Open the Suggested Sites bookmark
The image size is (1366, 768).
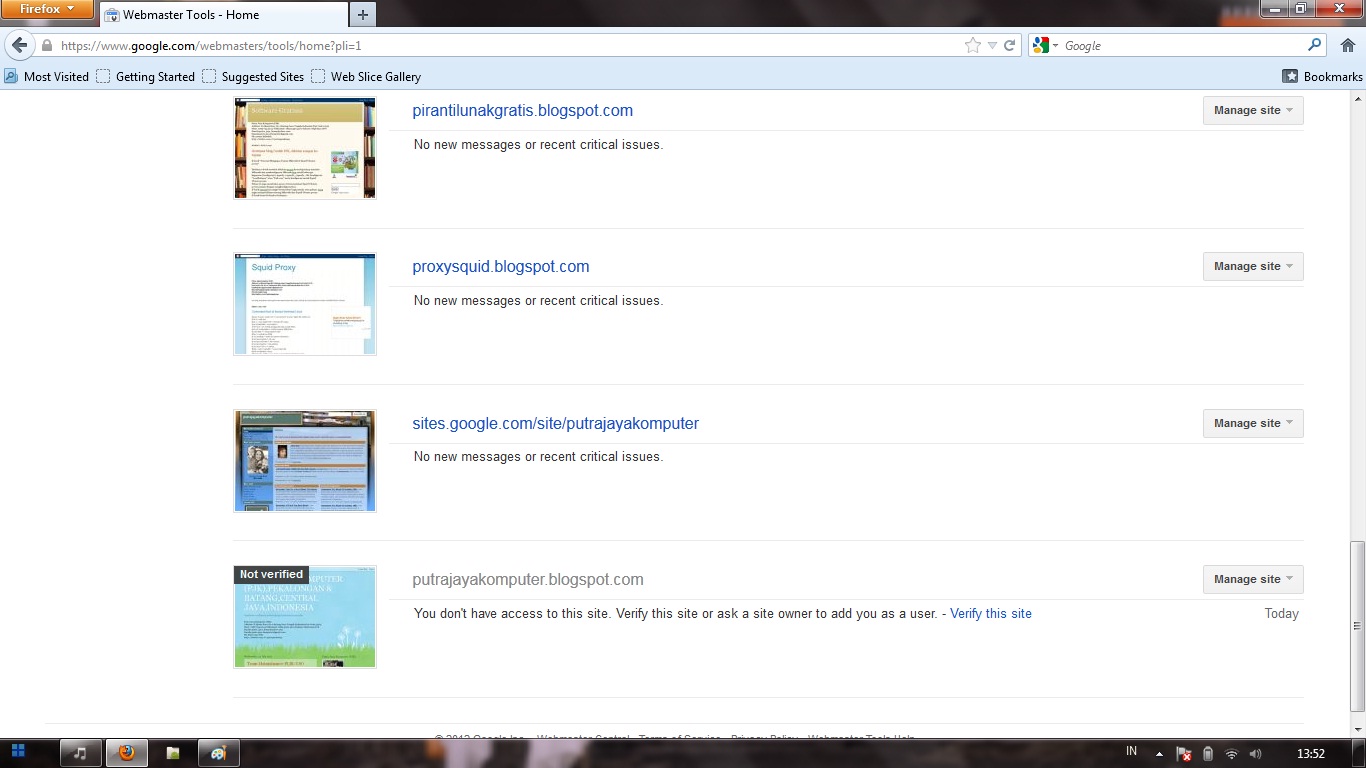point(253,76)
